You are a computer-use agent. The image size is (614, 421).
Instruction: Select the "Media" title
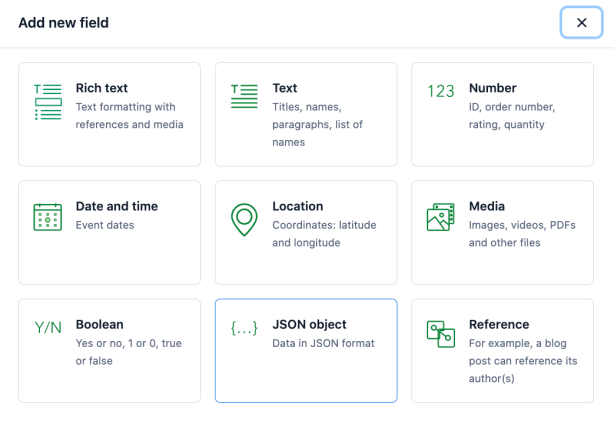click(487, 206)
